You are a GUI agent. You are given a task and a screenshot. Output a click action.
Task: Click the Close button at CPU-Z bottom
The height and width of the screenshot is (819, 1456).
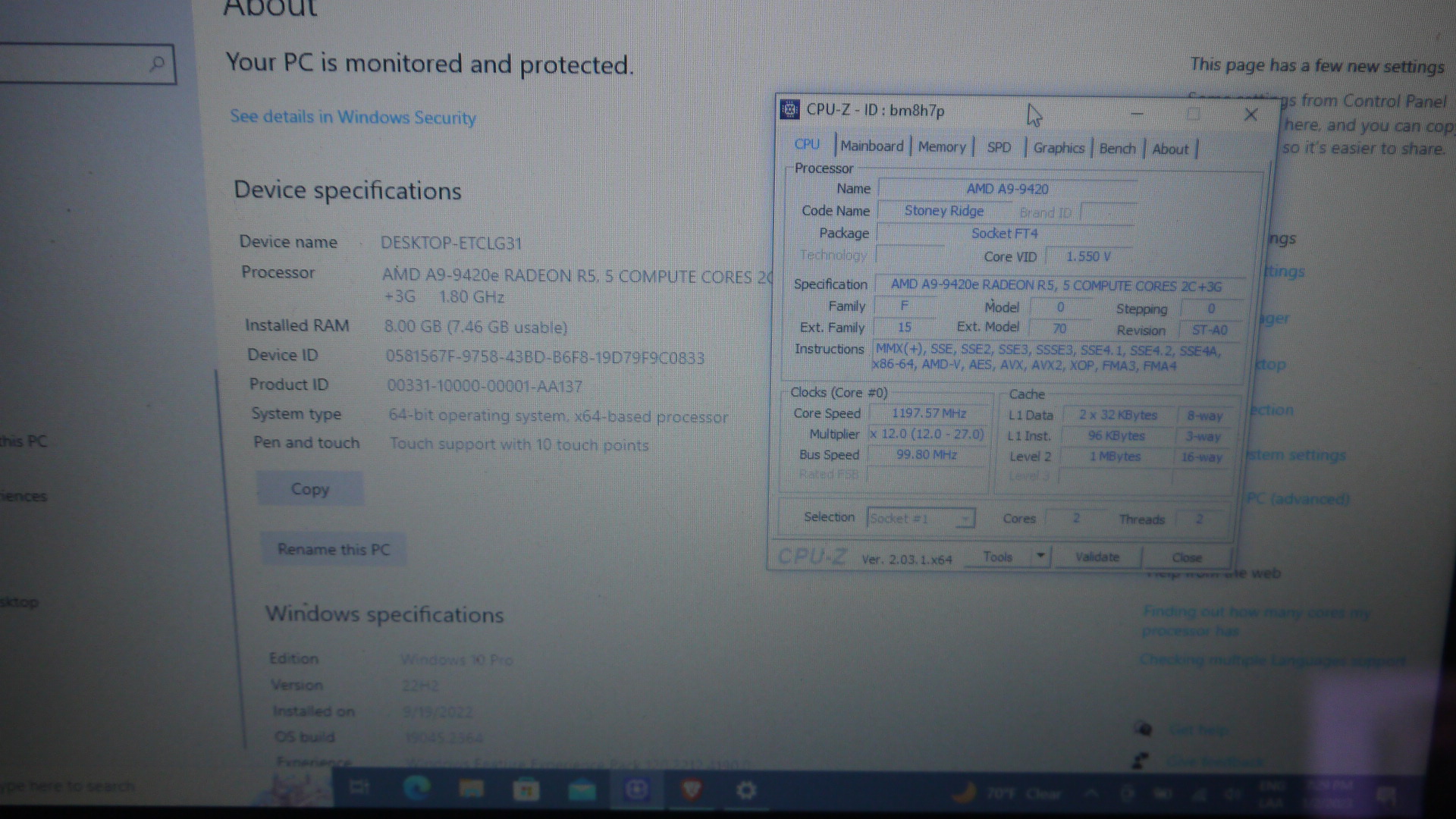click(1187, 558)
